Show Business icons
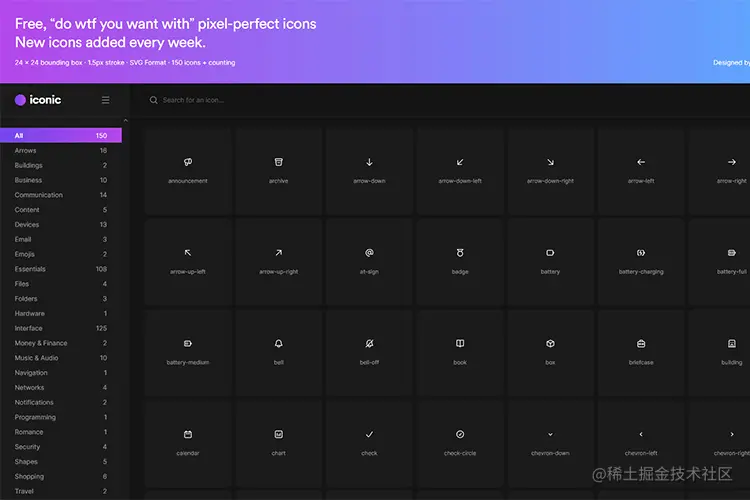Screen dimensions: 750x500 (x=61, y=180)
